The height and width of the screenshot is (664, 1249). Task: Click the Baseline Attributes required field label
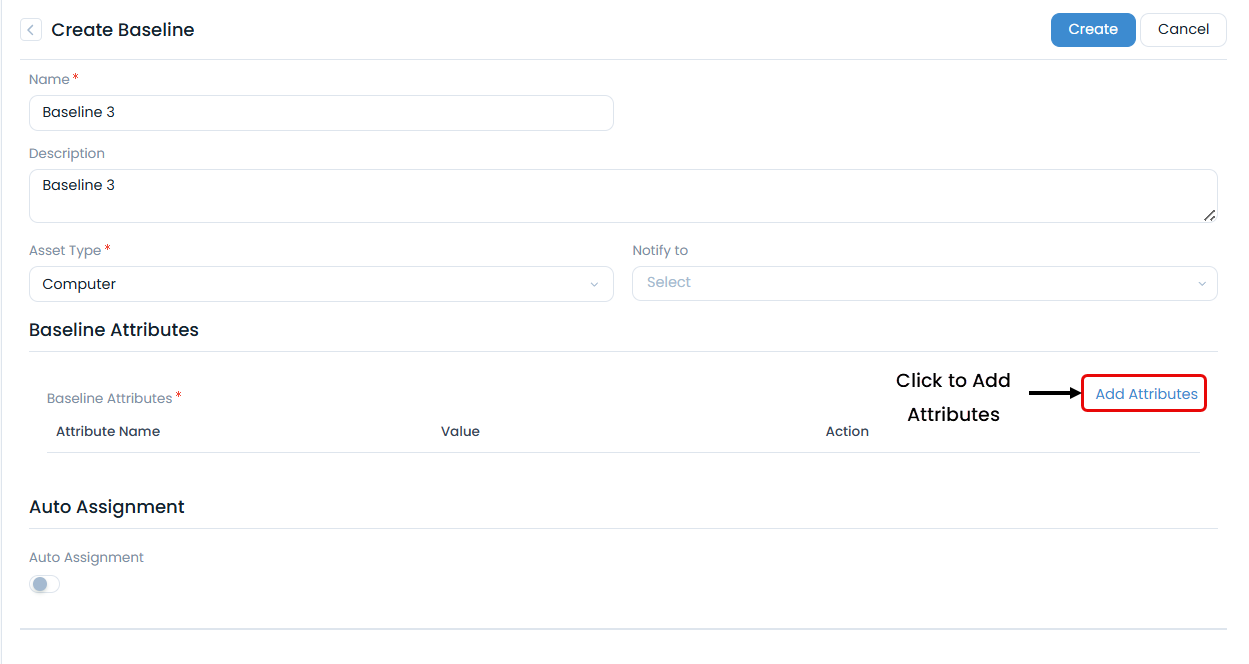110,397
